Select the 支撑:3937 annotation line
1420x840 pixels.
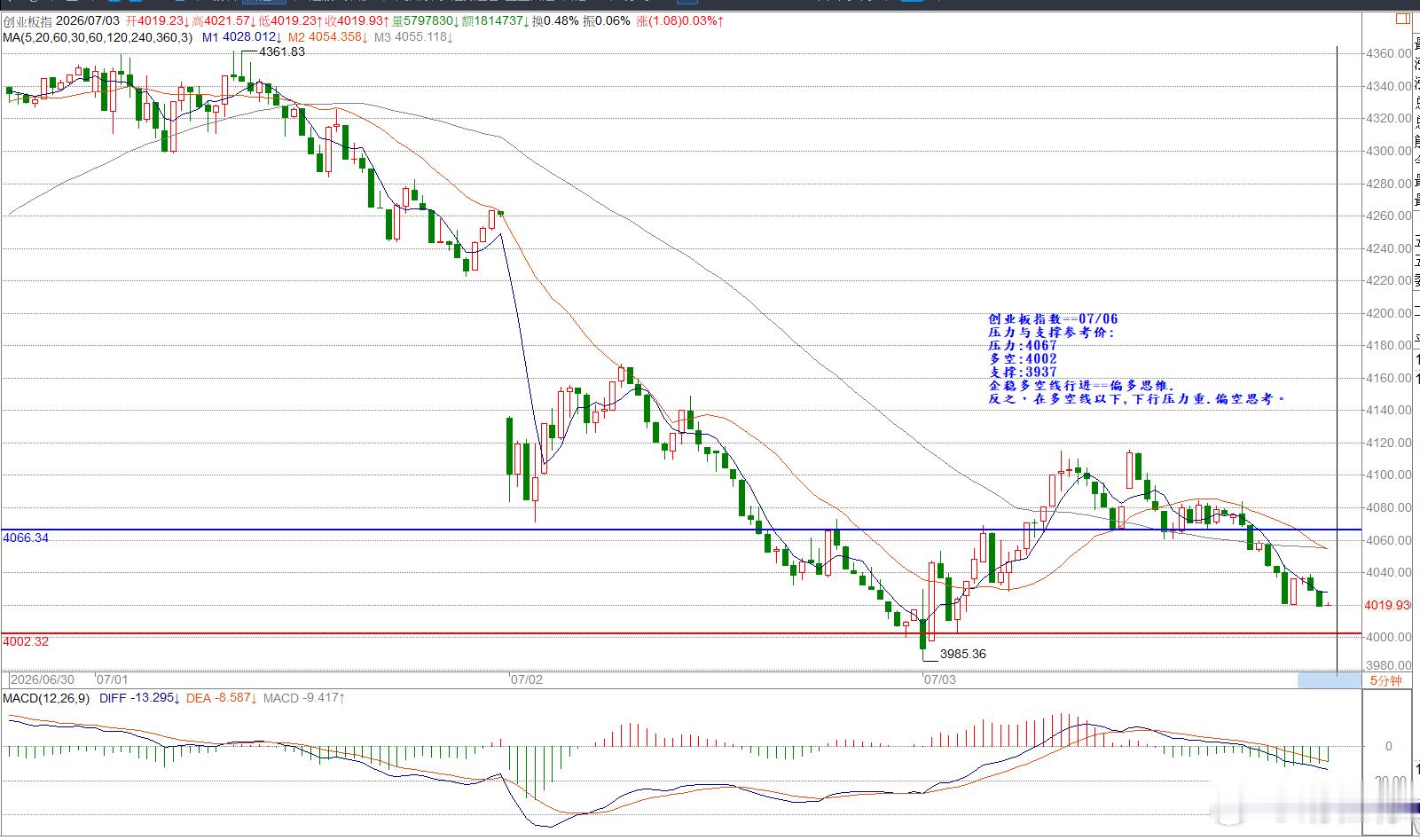tap(1023, 373)
